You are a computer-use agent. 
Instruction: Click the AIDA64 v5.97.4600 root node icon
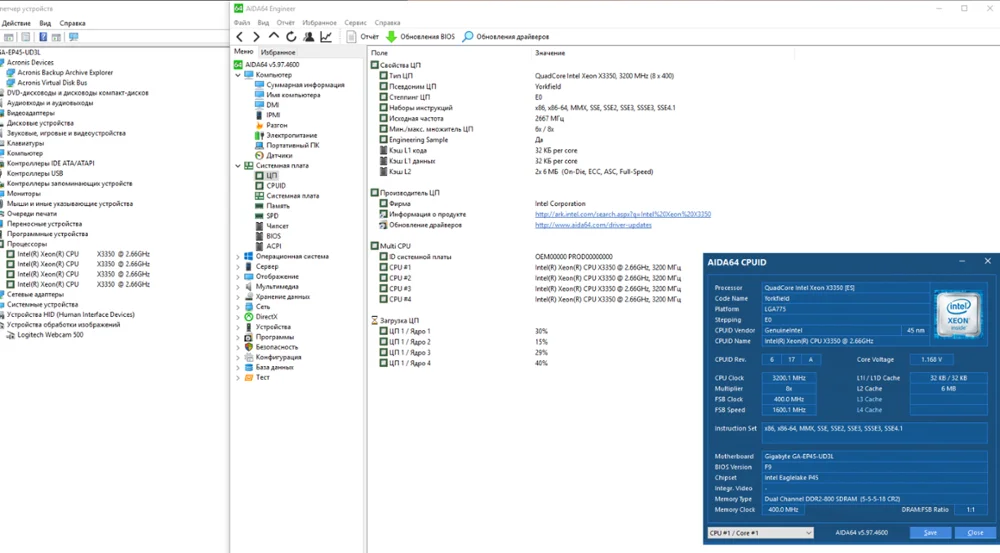(x=238, y=64)
